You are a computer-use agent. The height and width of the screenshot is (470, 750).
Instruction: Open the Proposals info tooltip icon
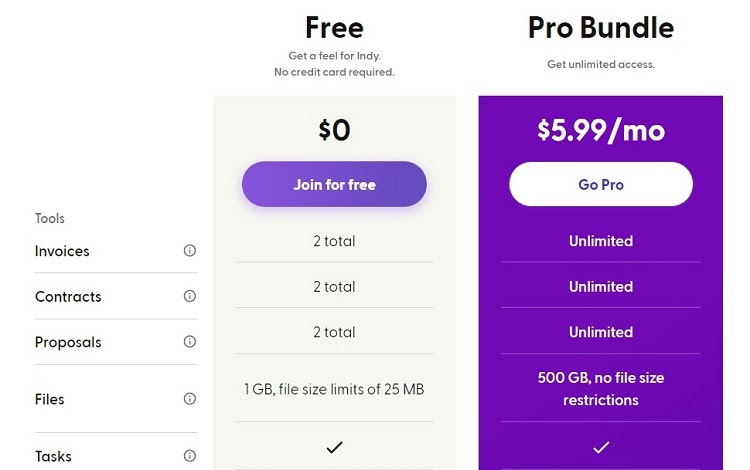[x=190, y=341]
